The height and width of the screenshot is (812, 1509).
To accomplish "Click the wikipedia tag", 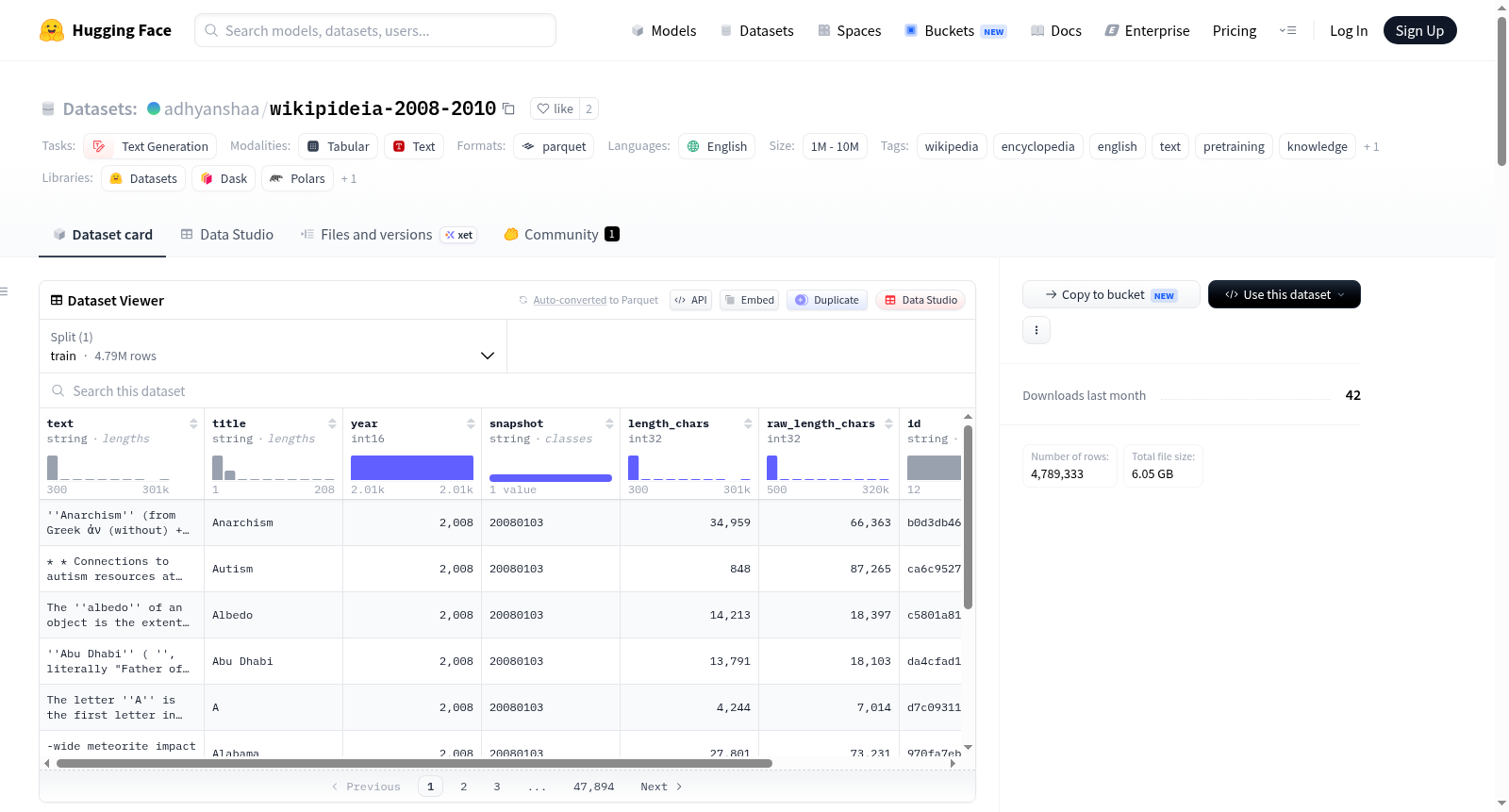I will click(x=952, y=146).
